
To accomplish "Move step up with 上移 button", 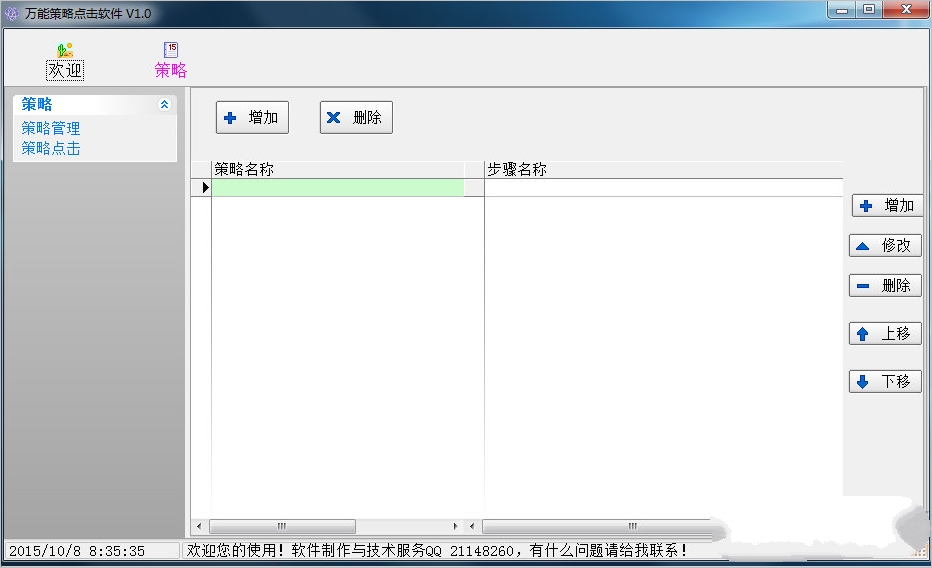I will [885, 333].
